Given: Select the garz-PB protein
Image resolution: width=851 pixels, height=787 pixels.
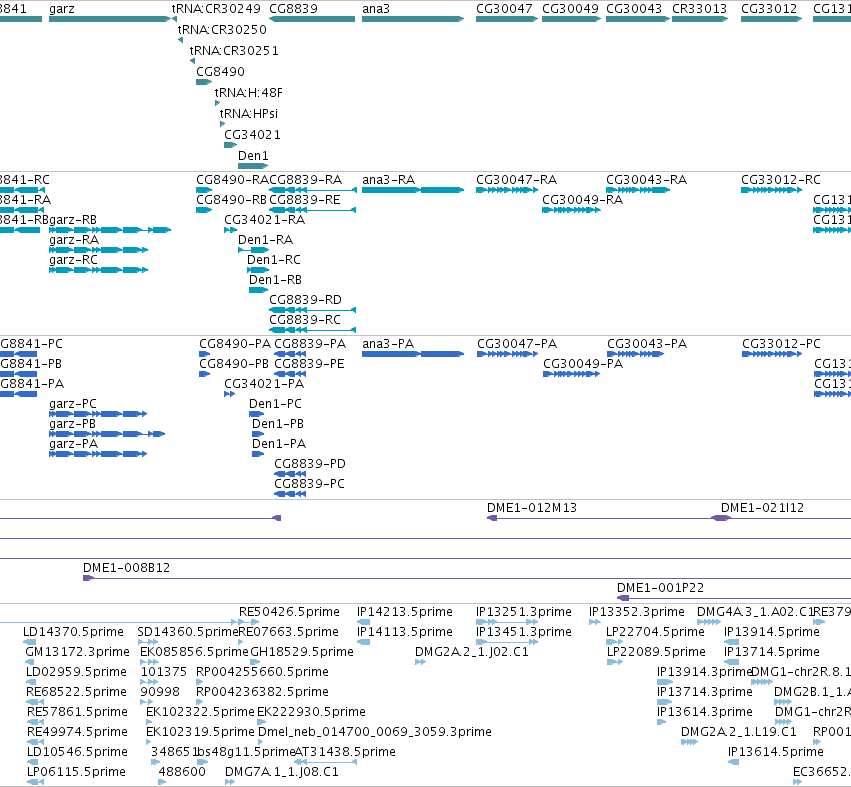Looking at the screenshot, I should click(107, 434).
